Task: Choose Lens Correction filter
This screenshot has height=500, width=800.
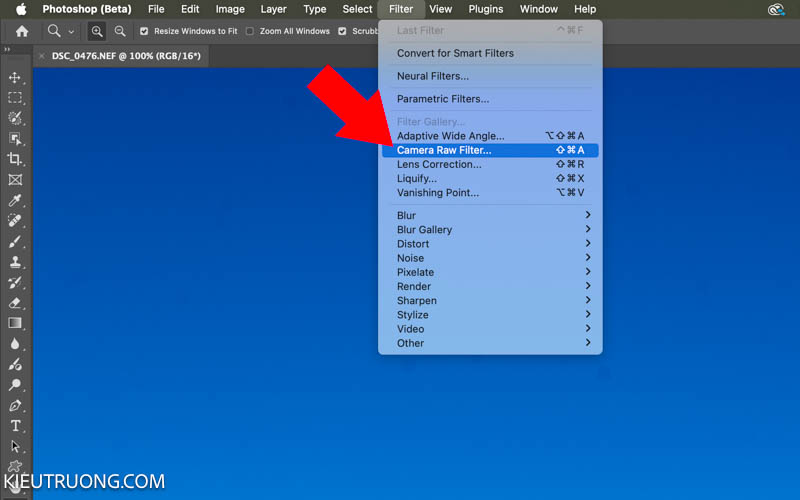Action: point(490,164)
